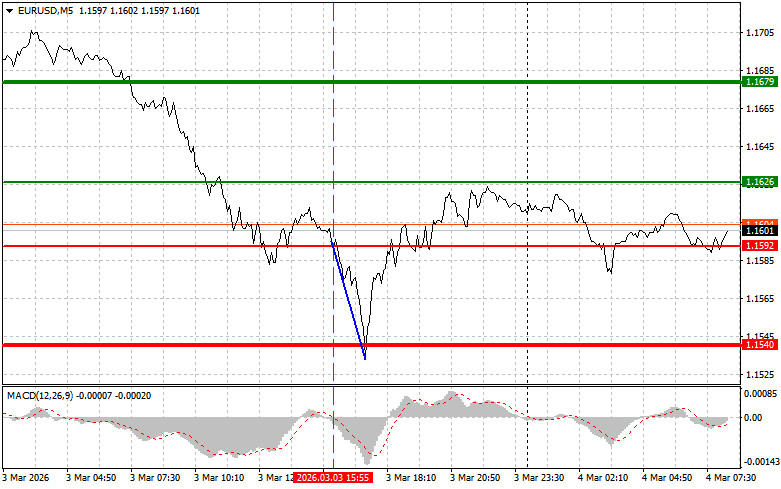
Task: Click the black 1.1601 current price label
Action: (x=756, y=231)
